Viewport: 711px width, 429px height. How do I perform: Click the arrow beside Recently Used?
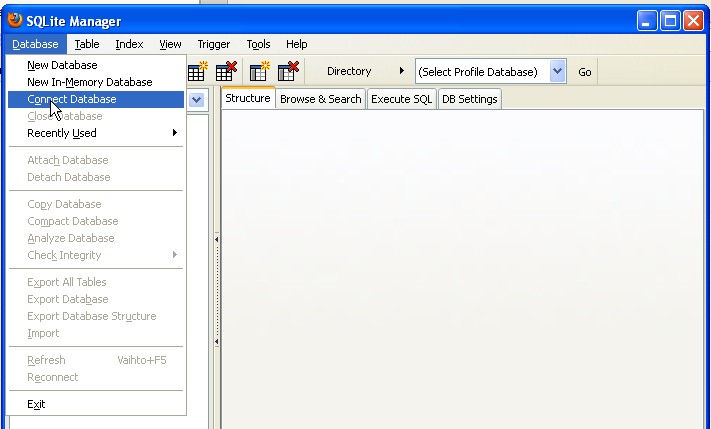pos(175,132)
